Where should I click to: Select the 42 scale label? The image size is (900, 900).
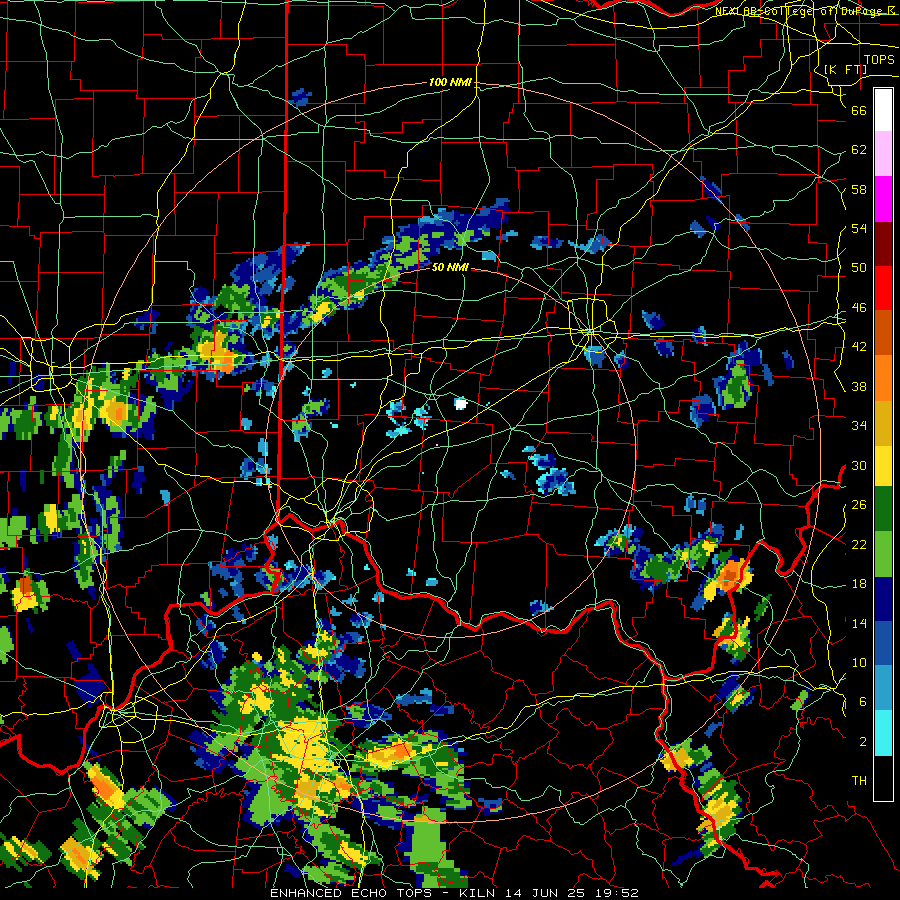859,347
